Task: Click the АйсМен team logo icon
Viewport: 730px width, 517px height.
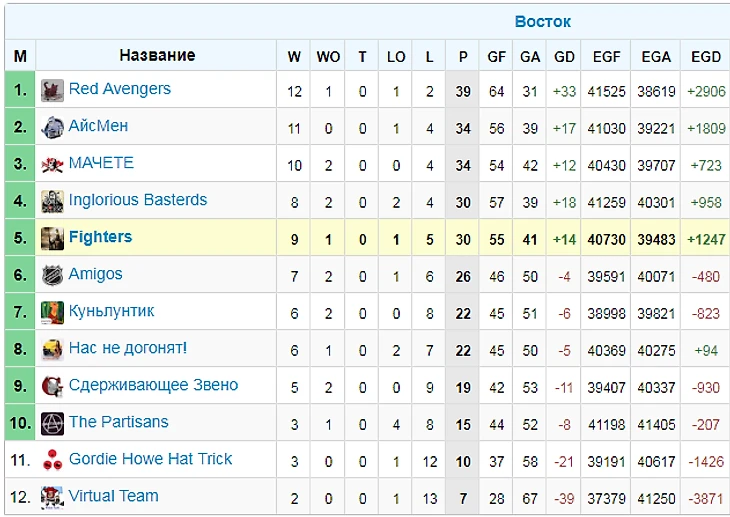Action: (53, 127)
